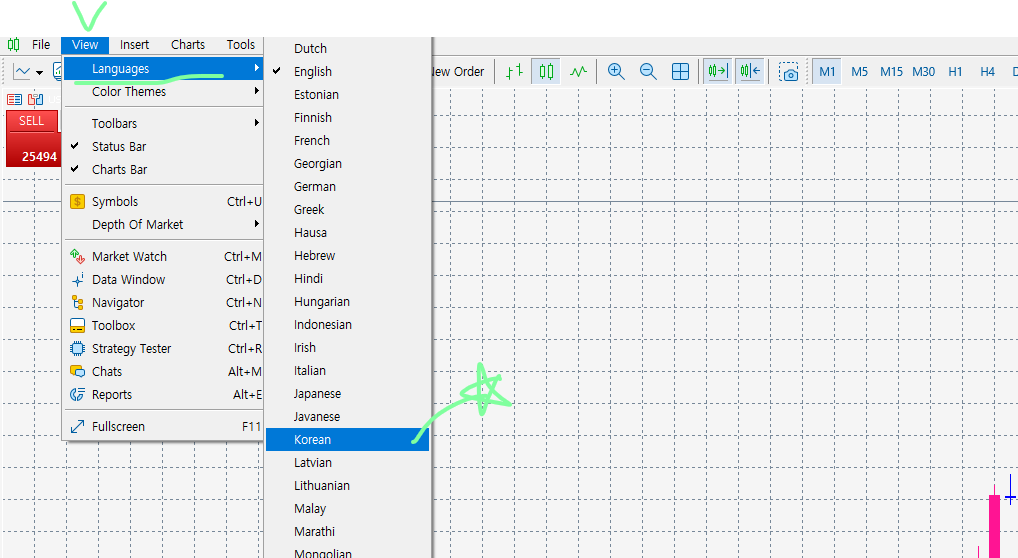1018x558 pixels.
Task: Expand the Color Themes submenu
Action: pos(129,92)
